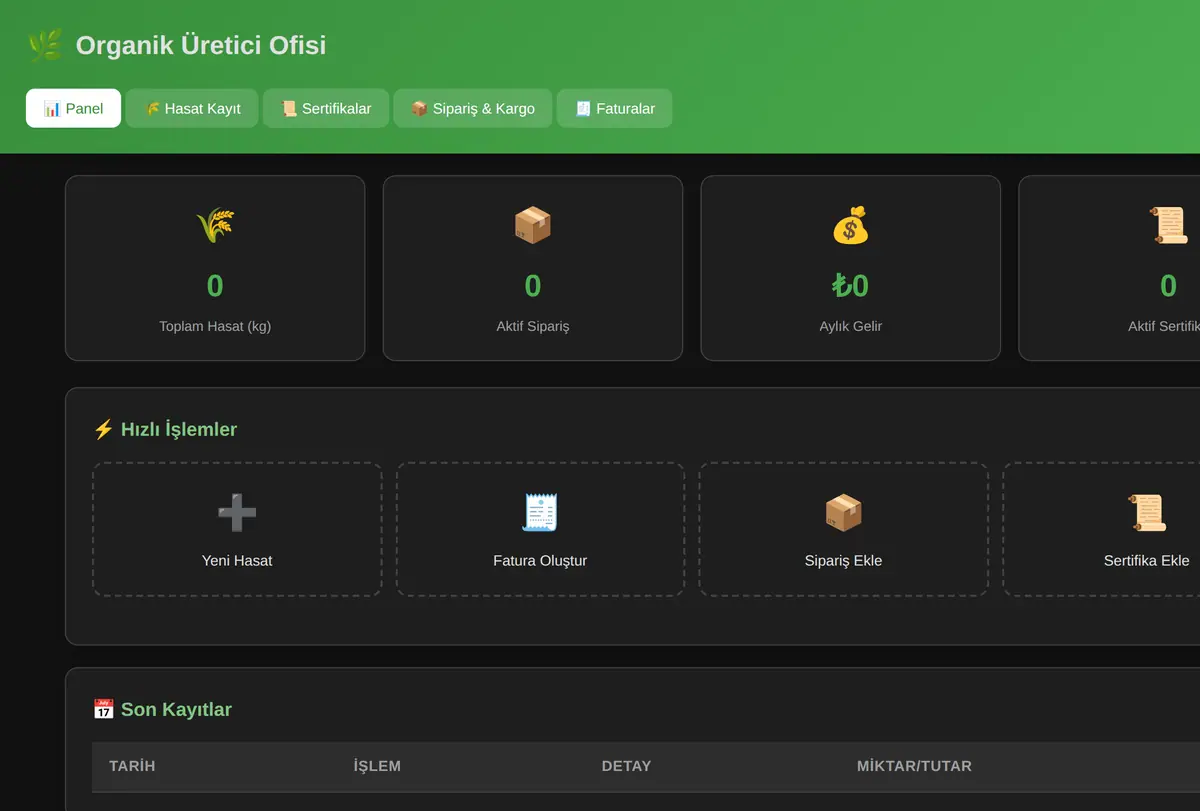Select the Faturalar tab
1200x811 pixels.
tap(615, 108)
